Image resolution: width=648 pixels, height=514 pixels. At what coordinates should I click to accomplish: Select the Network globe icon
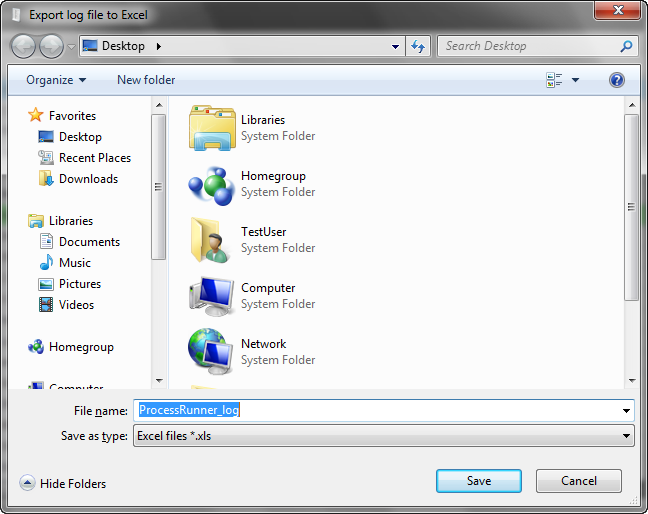click(211, 352)
